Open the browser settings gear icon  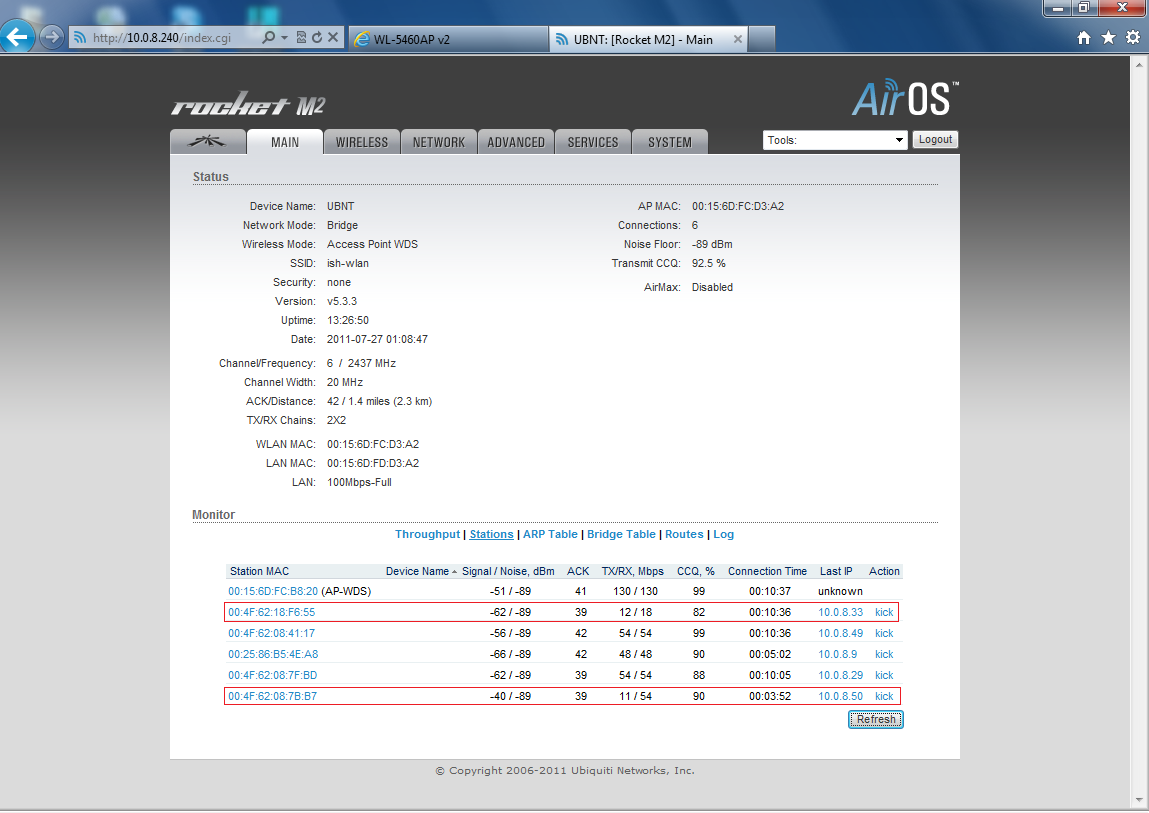(1132, 38)
